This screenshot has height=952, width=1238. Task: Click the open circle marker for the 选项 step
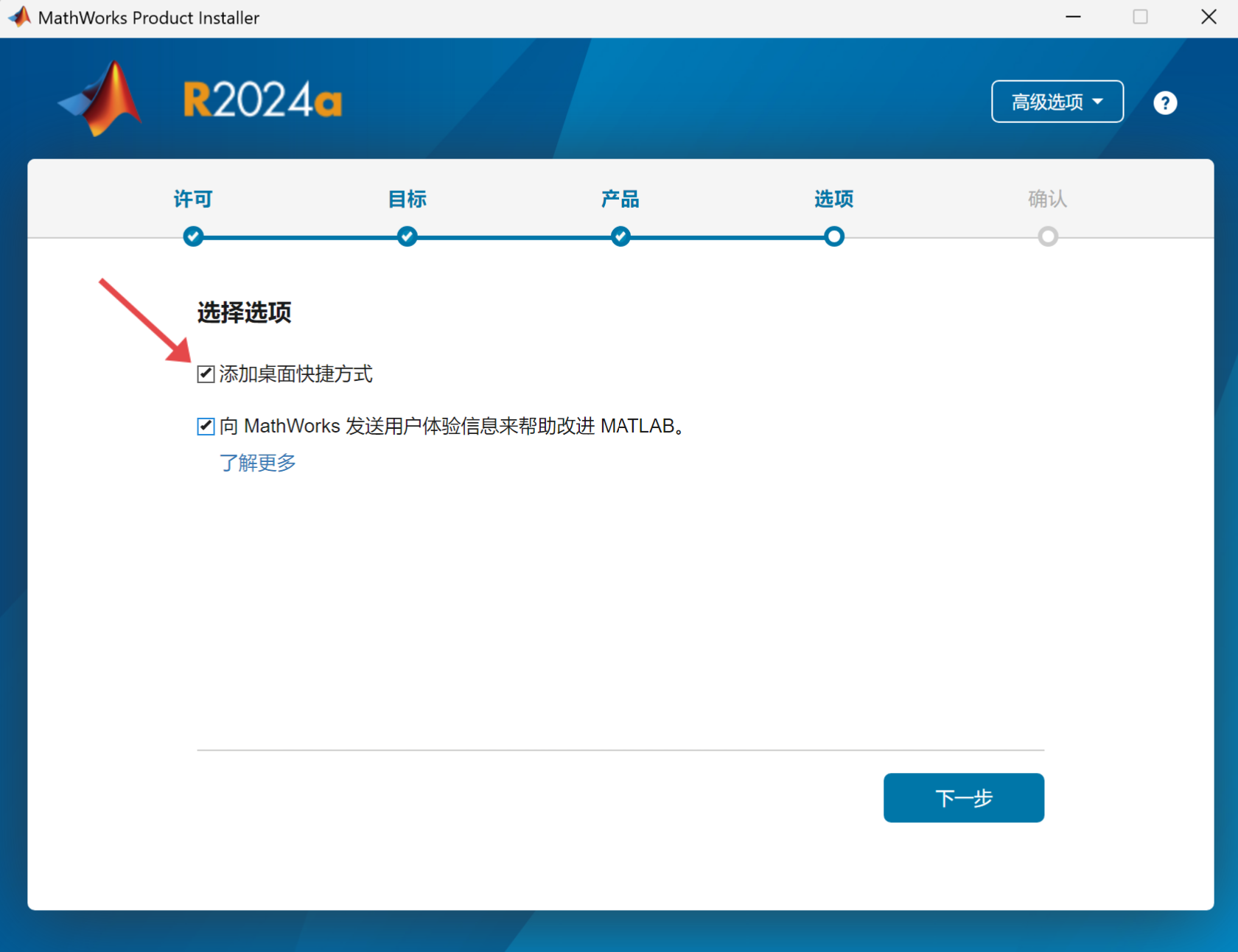[833, 237]
